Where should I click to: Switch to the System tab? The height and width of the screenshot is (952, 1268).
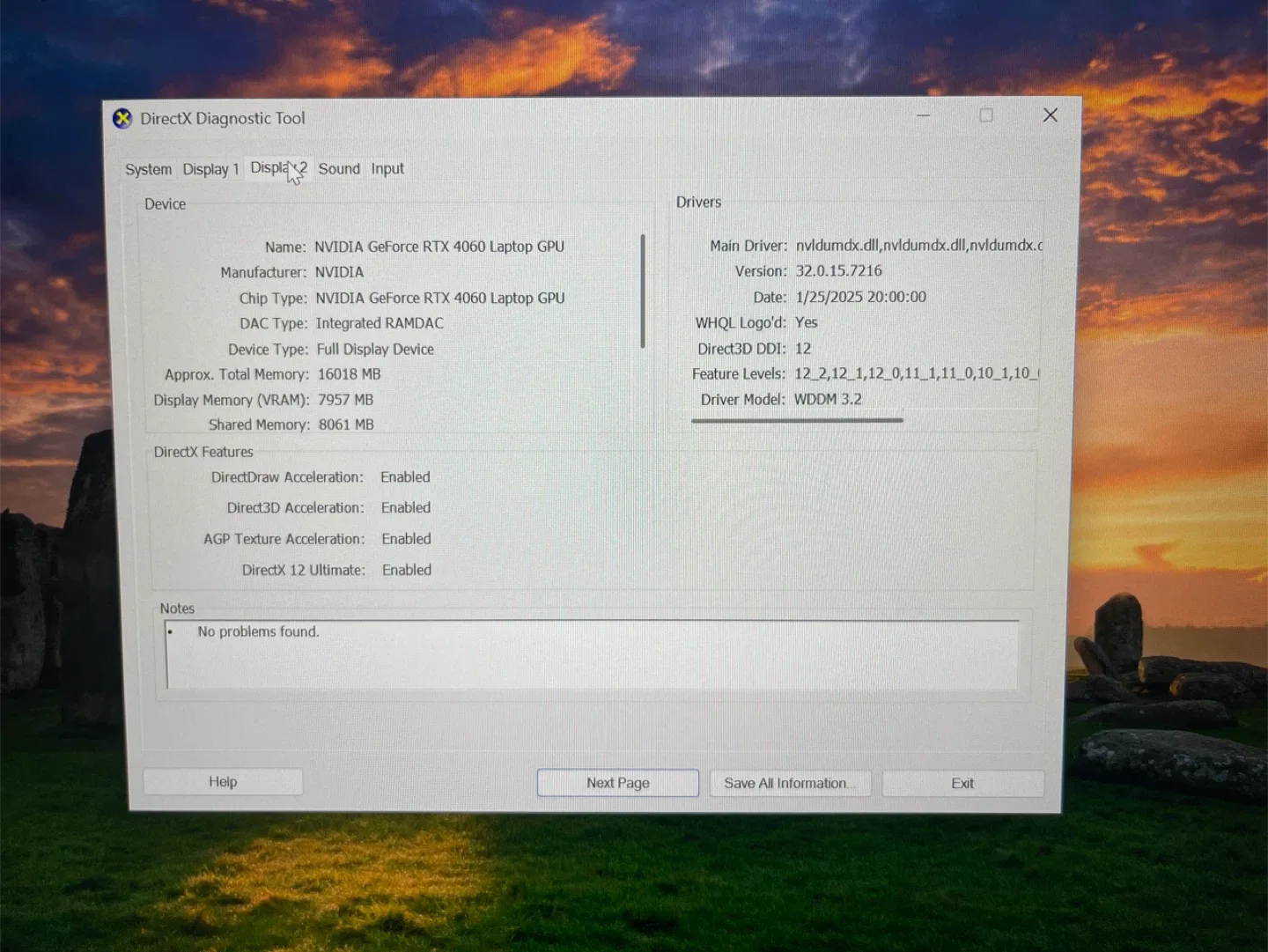(x=148, y=169)
